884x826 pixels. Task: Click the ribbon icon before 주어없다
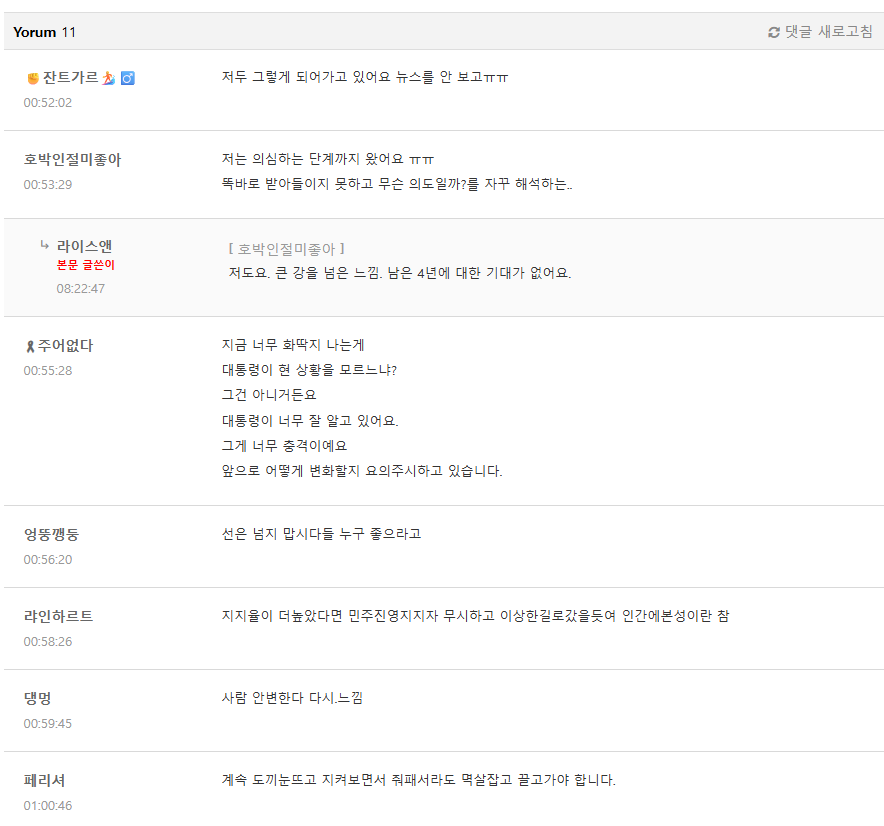(x=30, y=347)
